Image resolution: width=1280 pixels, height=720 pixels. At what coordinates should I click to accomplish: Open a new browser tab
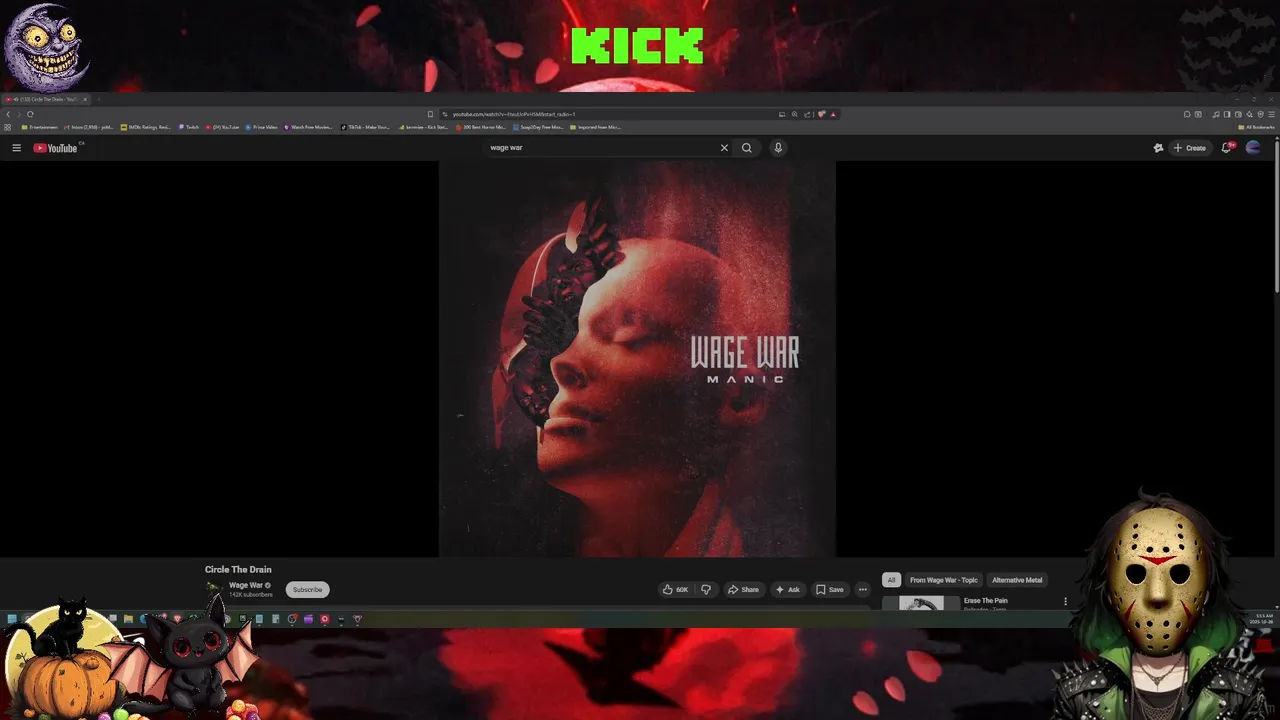click(98, 99)
